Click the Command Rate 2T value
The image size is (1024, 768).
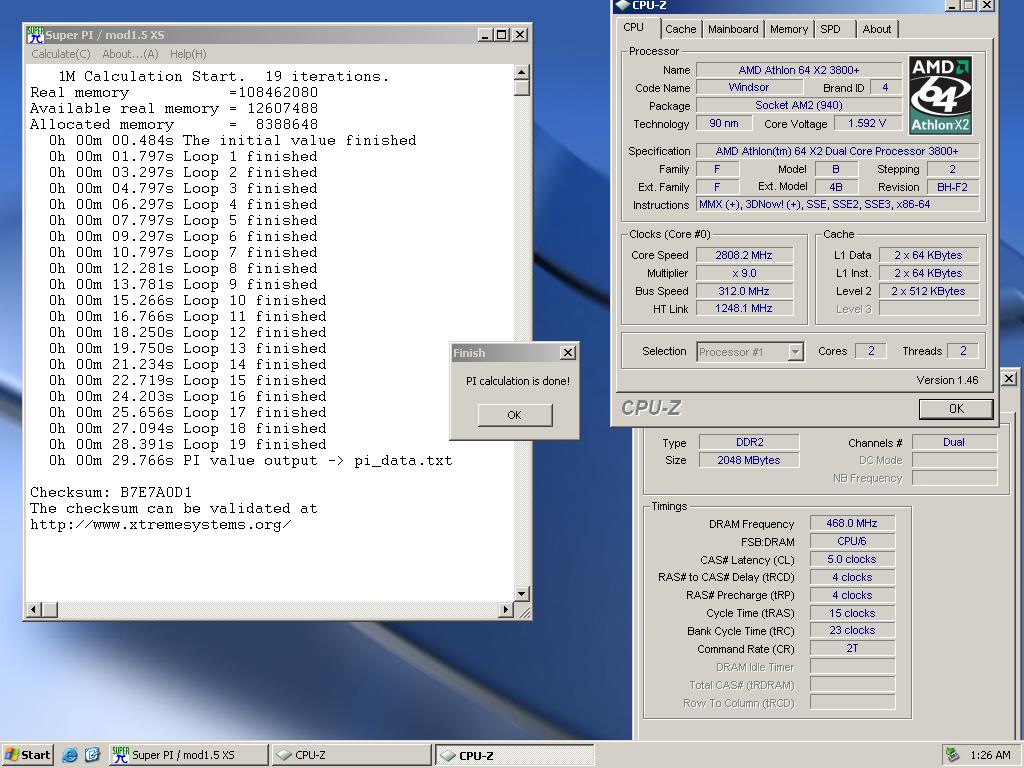click(x=852, y=648)
